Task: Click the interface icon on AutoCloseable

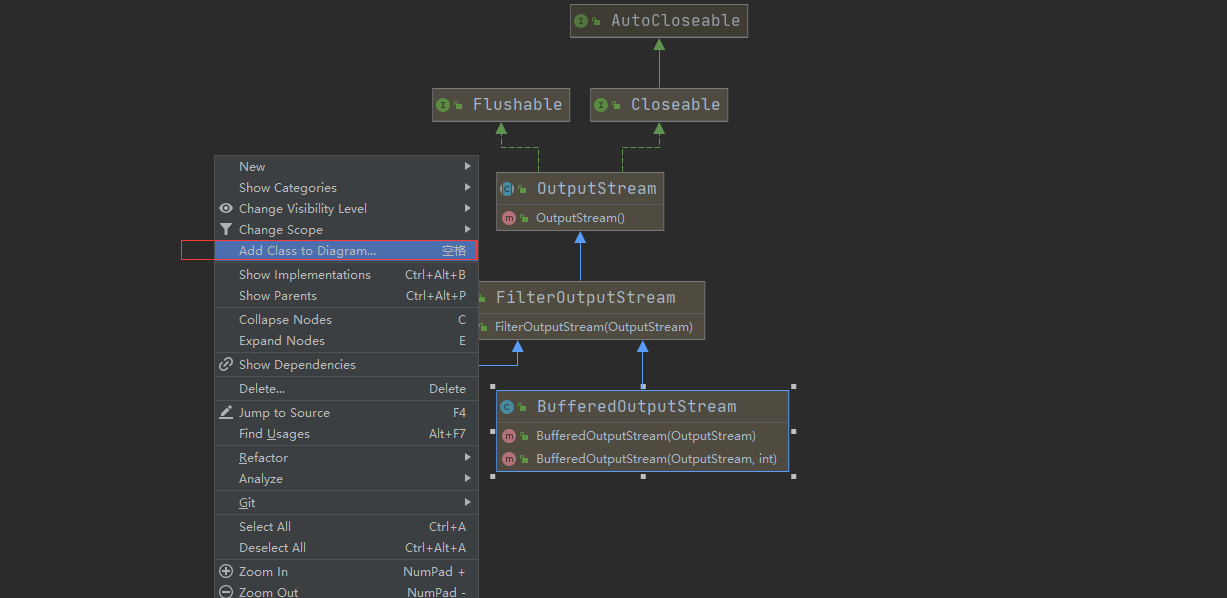Action: click(581, 21)
